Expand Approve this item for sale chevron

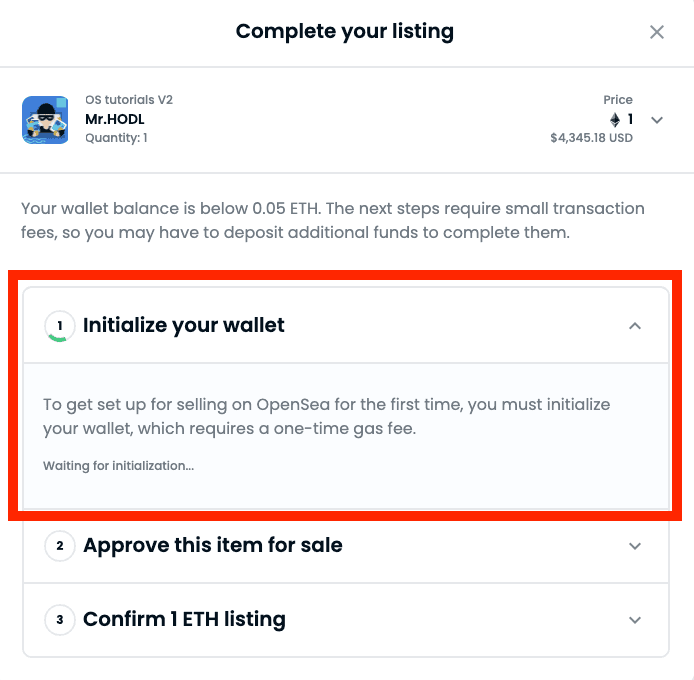click(x=635, y=546)
